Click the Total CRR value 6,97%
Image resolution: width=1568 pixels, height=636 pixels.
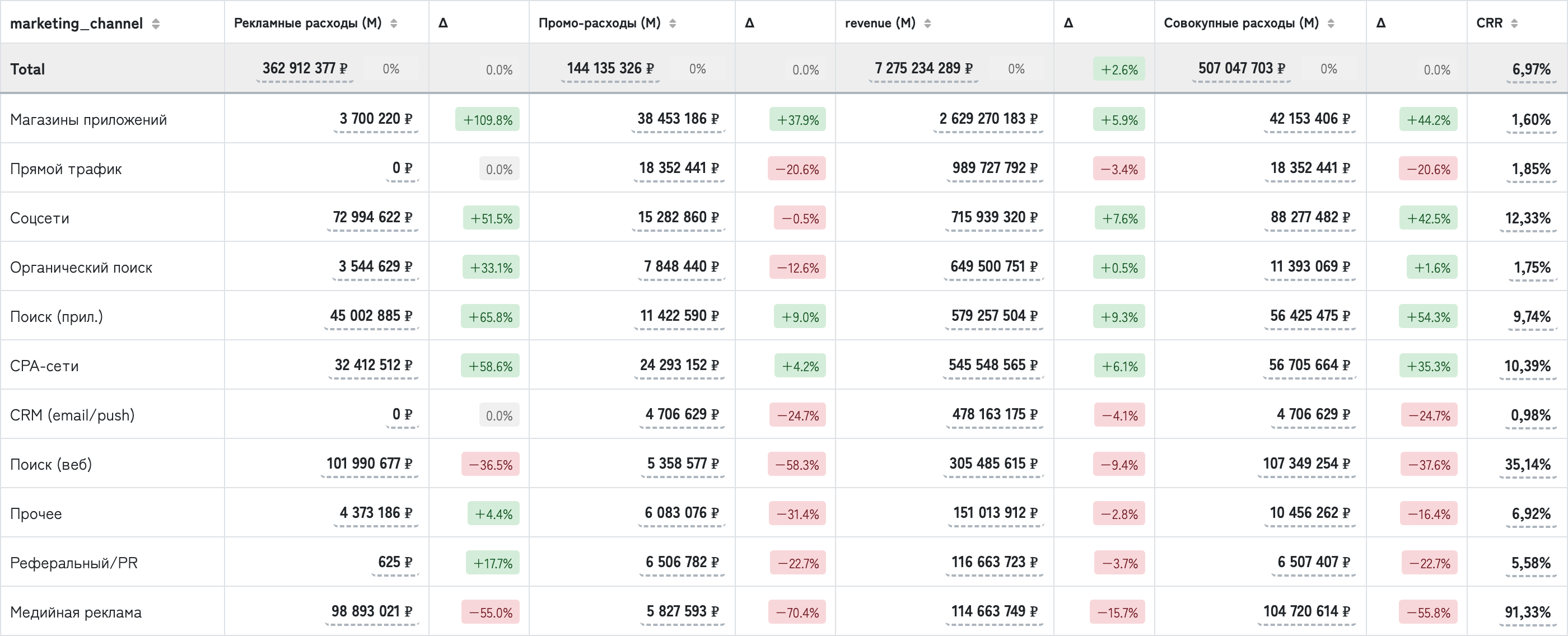click(x=1532, y=69)
